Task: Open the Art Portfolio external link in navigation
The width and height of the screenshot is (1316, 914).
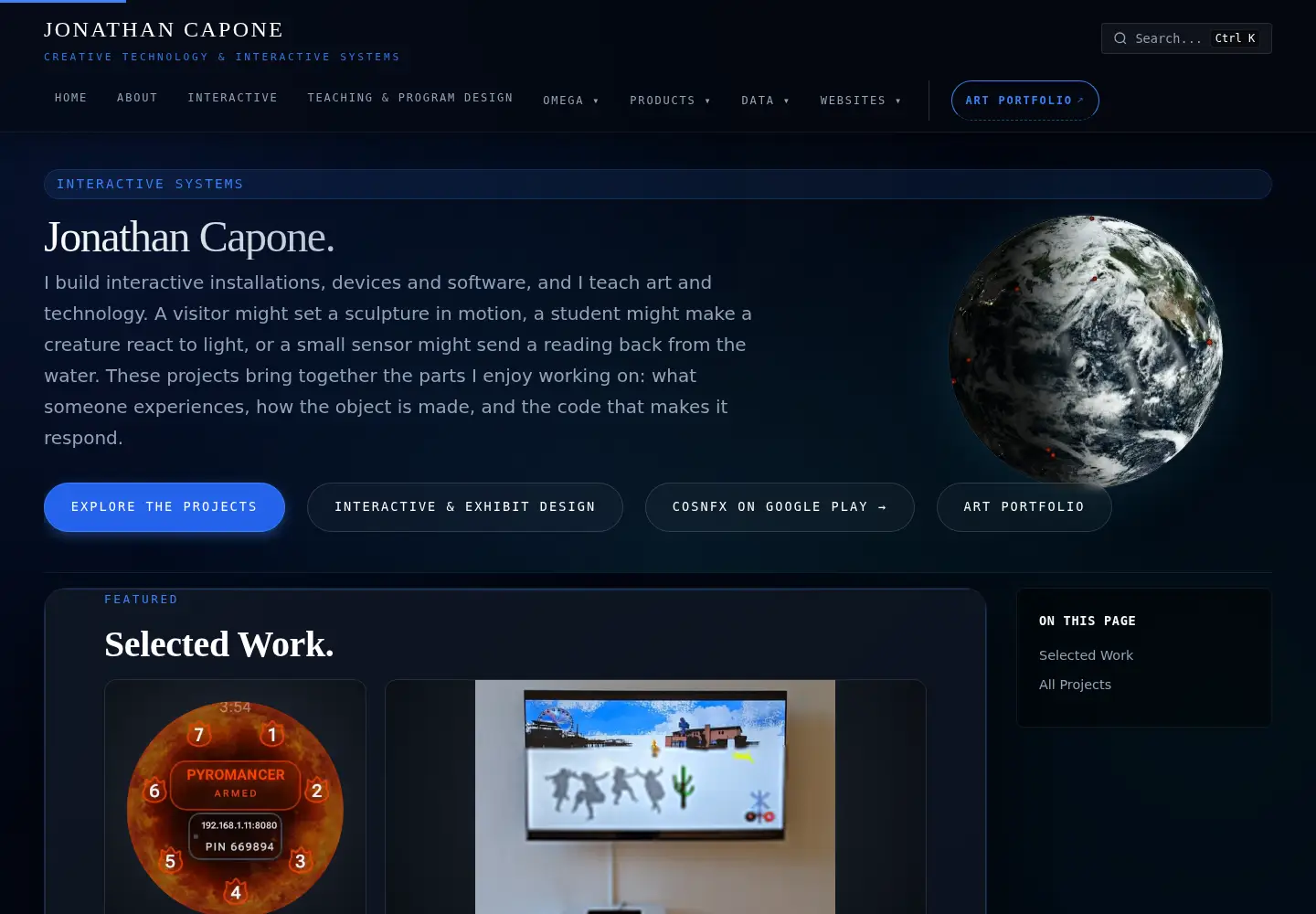Action: (x=1024, y=101)
